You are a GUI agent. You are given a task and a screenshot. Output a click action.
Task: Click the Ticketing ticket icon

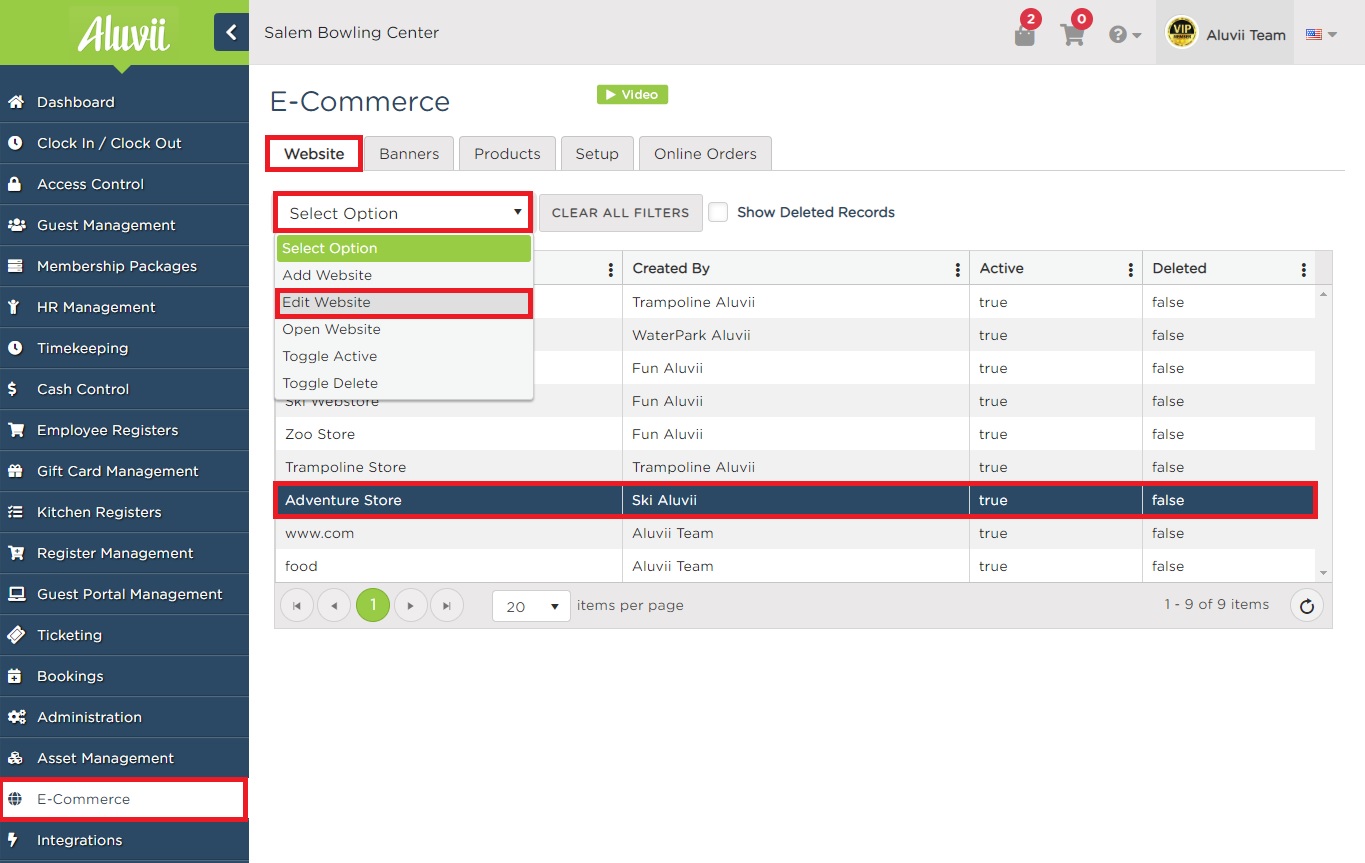point(15,635)
